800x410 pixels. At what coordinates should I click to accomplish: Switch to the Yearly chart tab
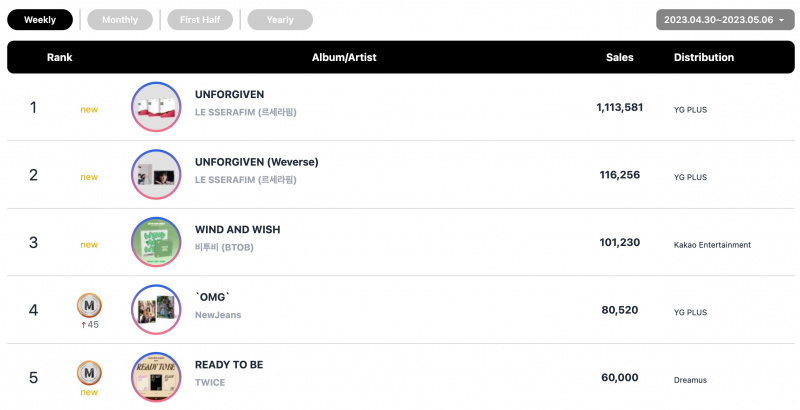click(280, 20)
